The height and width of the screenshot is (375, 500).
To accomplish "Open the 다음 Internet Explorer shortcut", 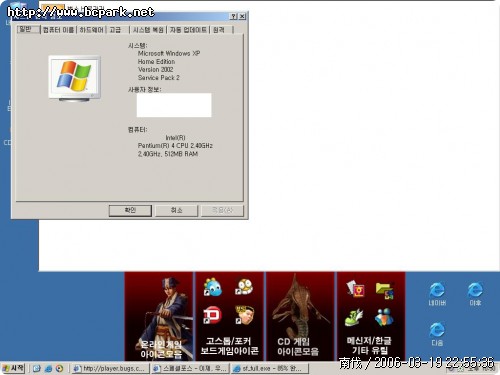I will coord(437,334).
